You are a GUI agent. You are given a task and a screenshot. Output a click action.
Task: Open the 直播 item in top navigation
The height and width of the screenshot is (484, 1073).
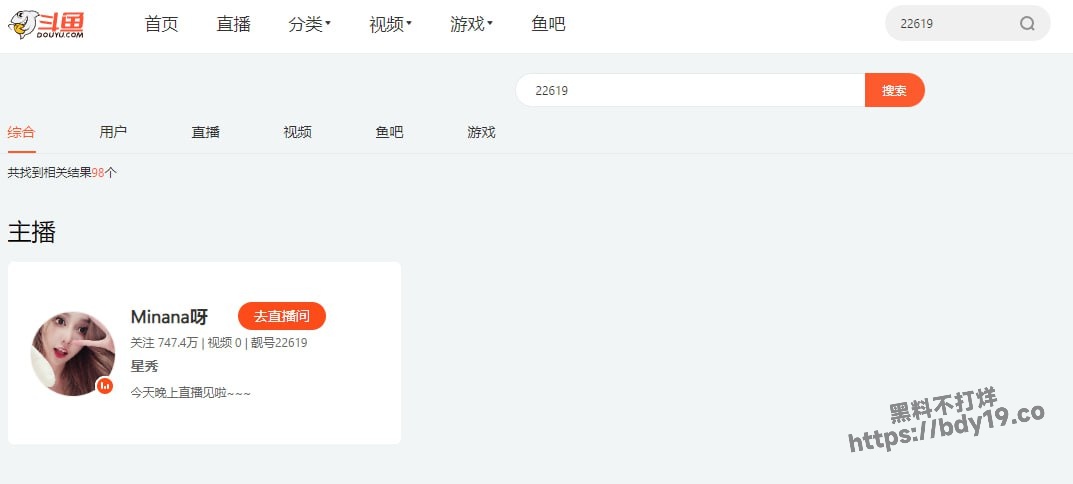click(x=233, y=24)
